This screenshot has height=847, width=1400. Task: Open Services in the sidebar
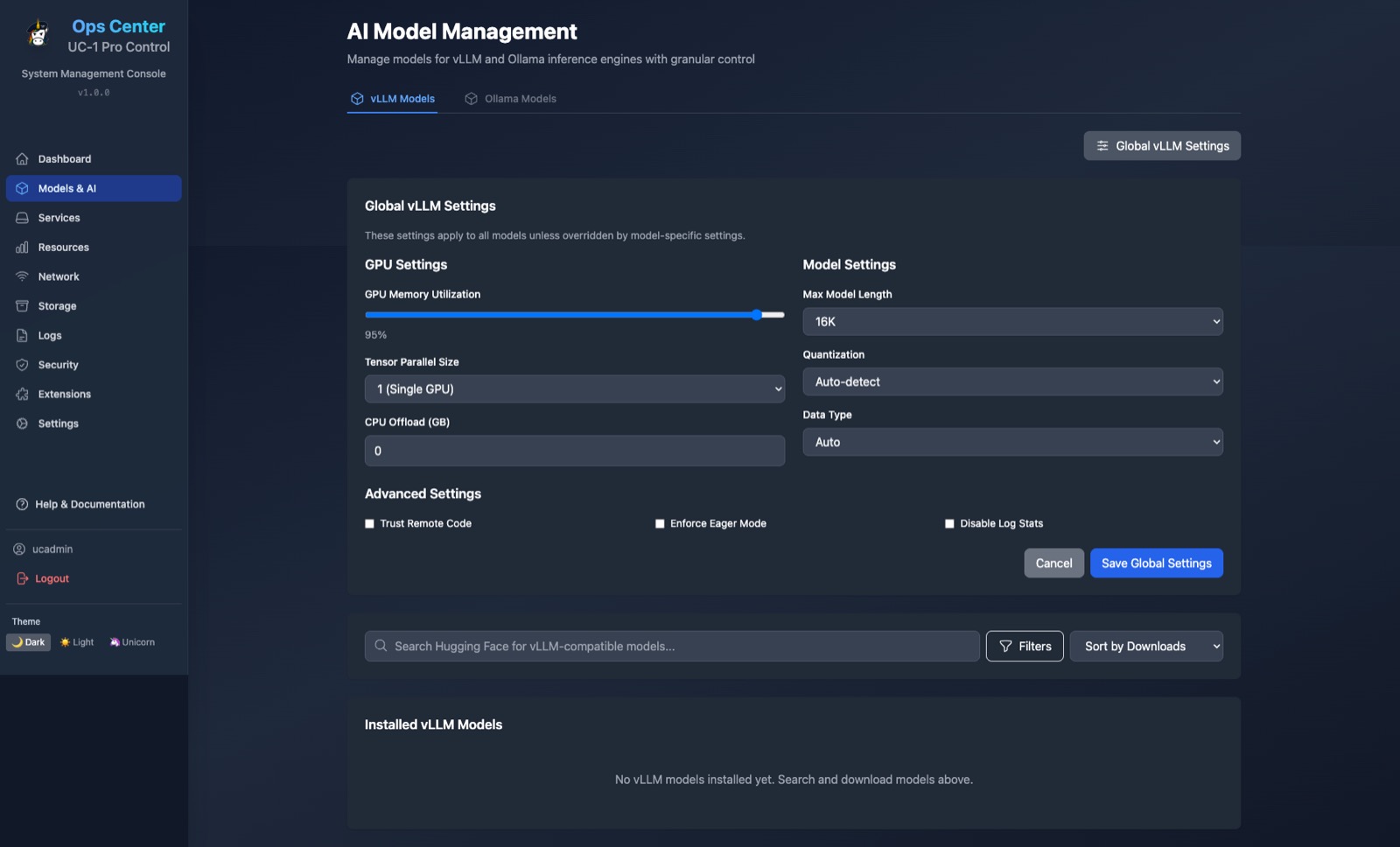click(x=94, y=218)
